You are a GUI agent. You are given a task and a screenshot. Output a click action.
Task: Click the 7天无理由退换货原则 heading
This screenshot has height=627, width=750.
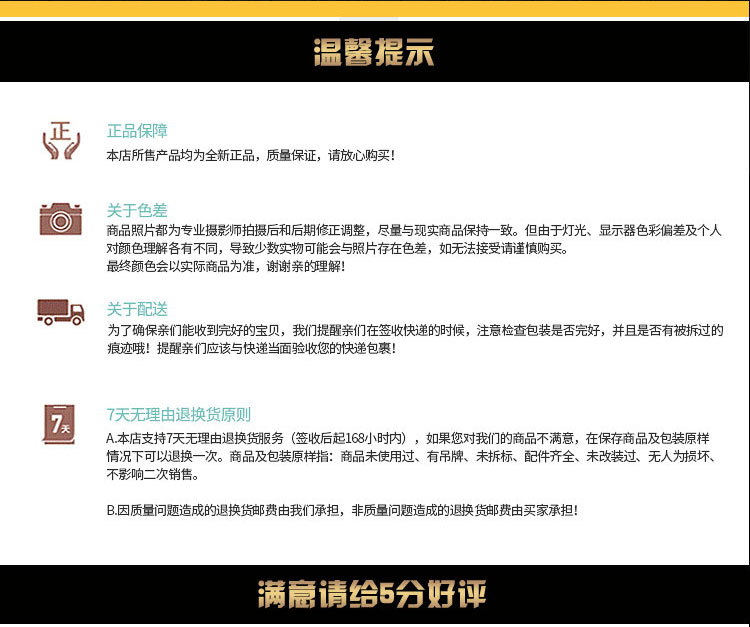[179, 415]
